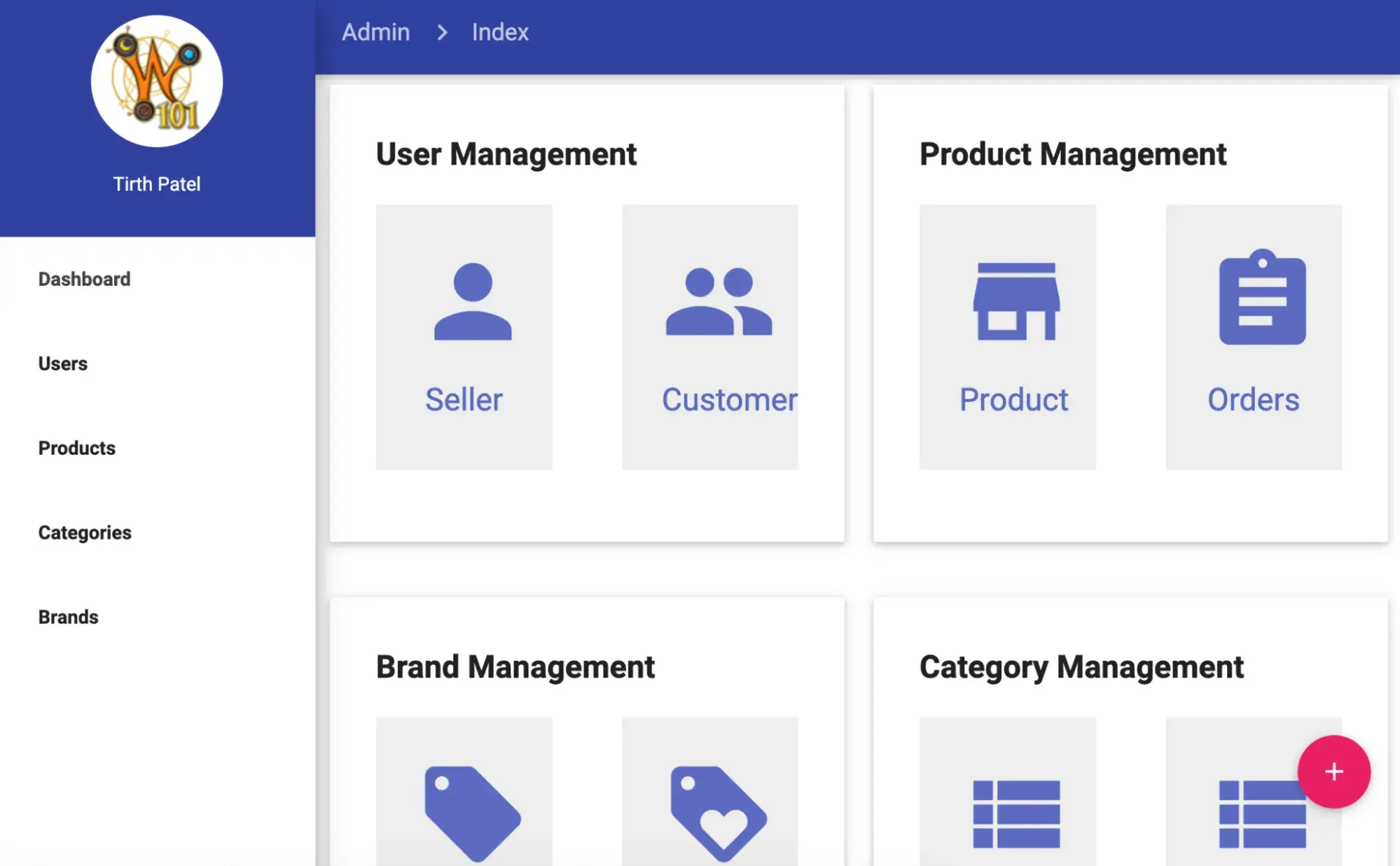Select Index in the breadcrumb
Screen dimensions: 1400x866
click(x=500, y=32)
